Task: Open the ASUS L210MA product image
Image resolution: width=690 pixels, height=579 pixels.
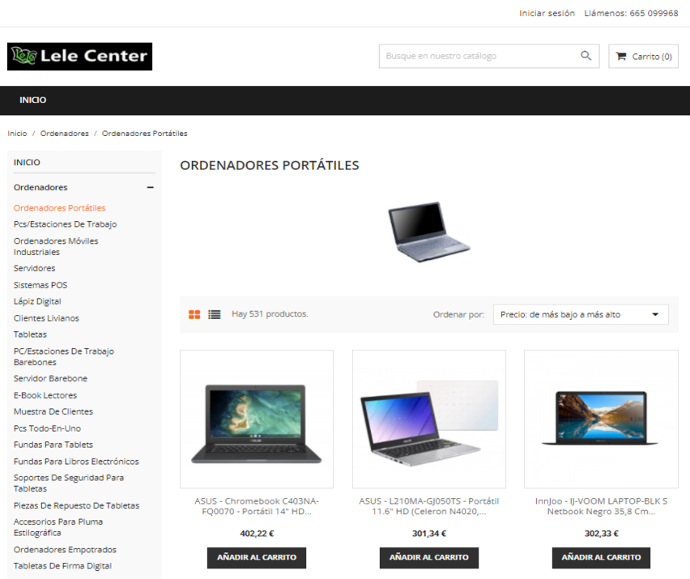Action: pos(429,419)
